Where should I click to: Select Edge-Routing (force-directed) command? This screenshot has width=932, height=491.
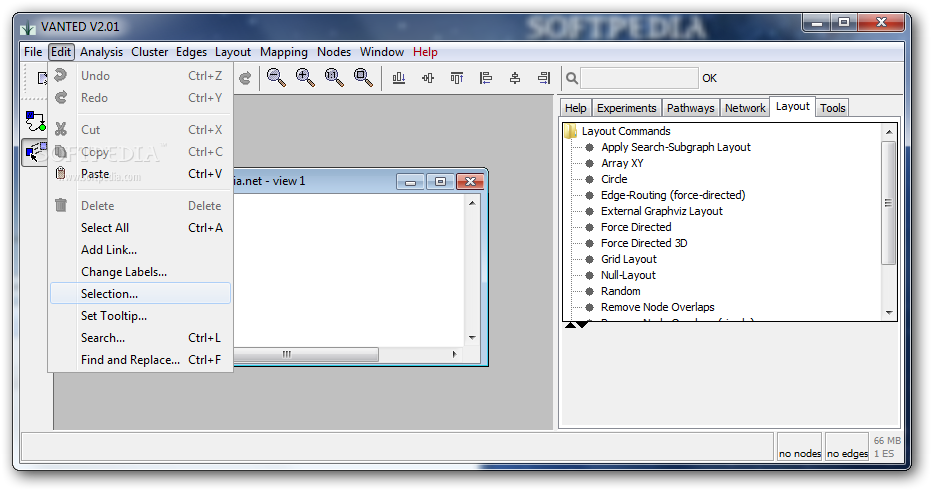pyautogui.click(x=673, y=195)
